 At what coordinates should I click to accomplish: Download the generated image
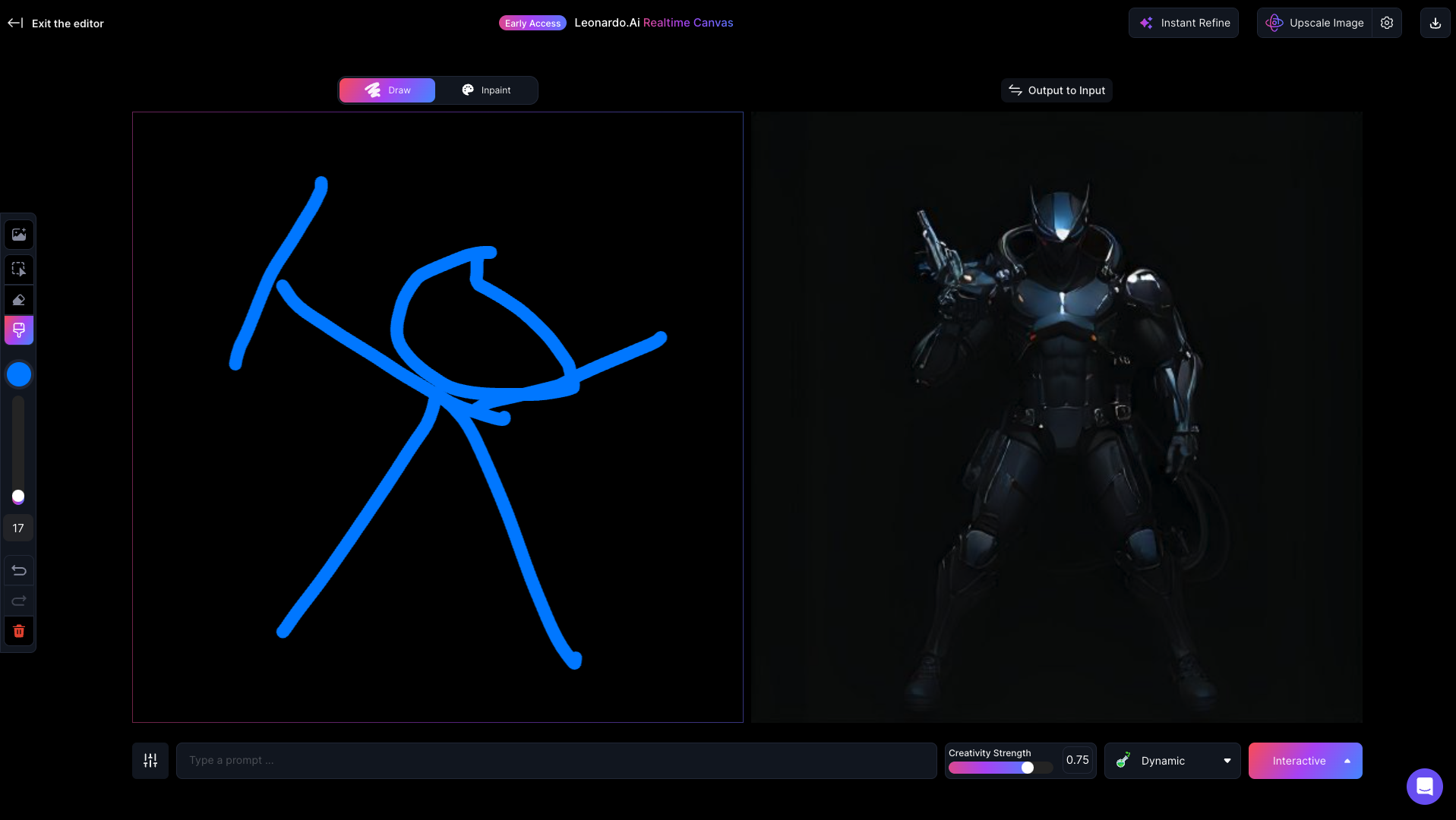click(x=1435, y=23)
